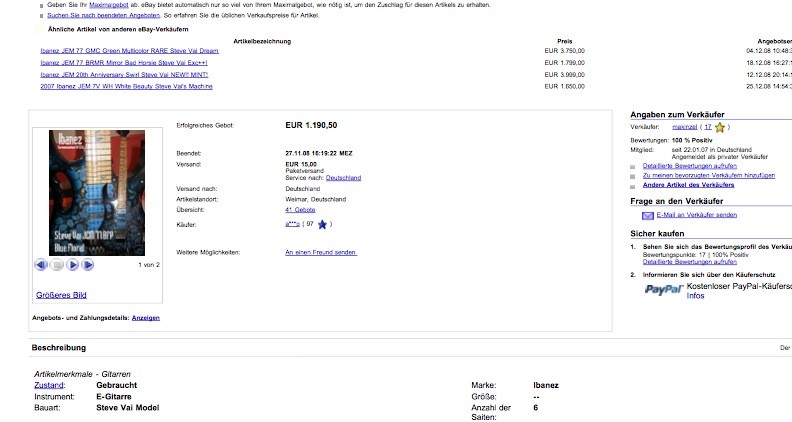The width and height of the screenshot is (792, 422).
Task: Click the envelope email icon
Action: click(648, 215)
